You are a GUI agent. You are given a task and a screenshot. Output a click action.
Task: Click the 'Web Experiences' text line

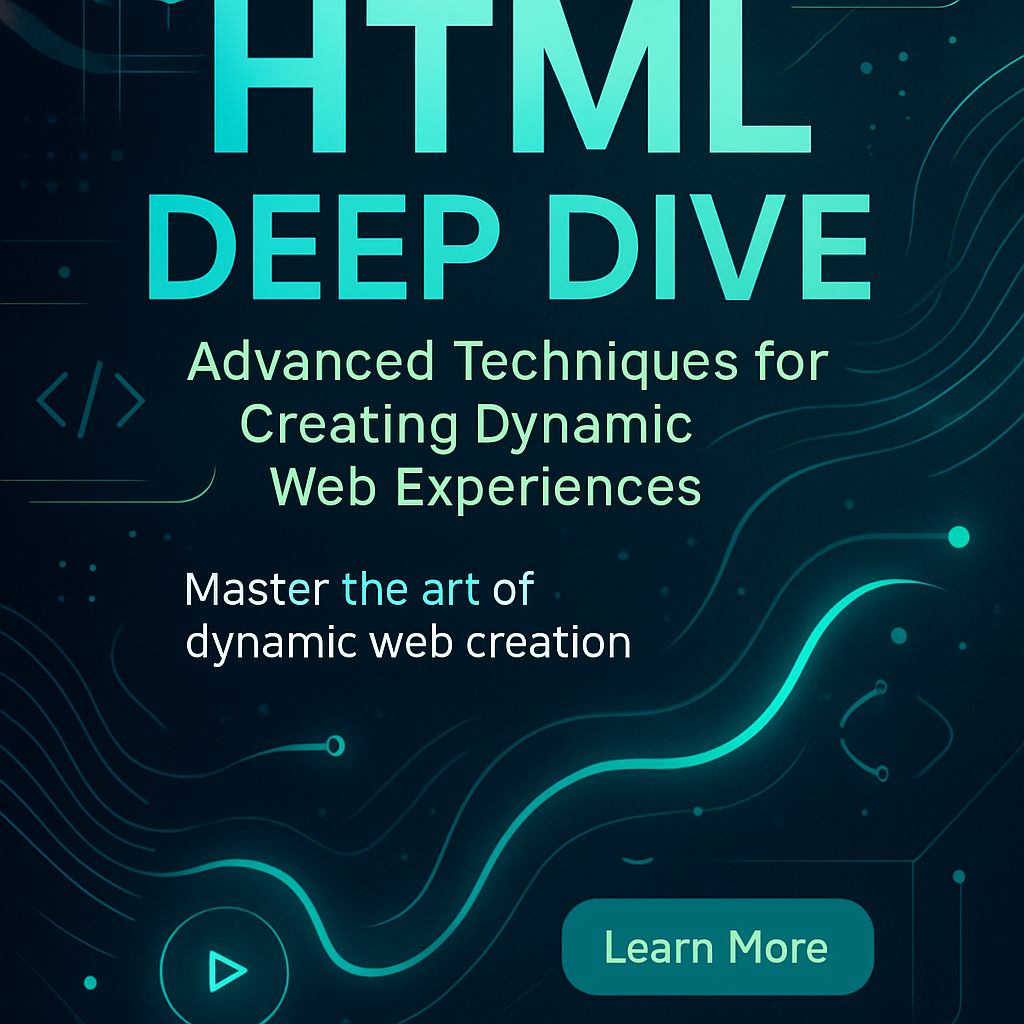(x=486, y=487)
